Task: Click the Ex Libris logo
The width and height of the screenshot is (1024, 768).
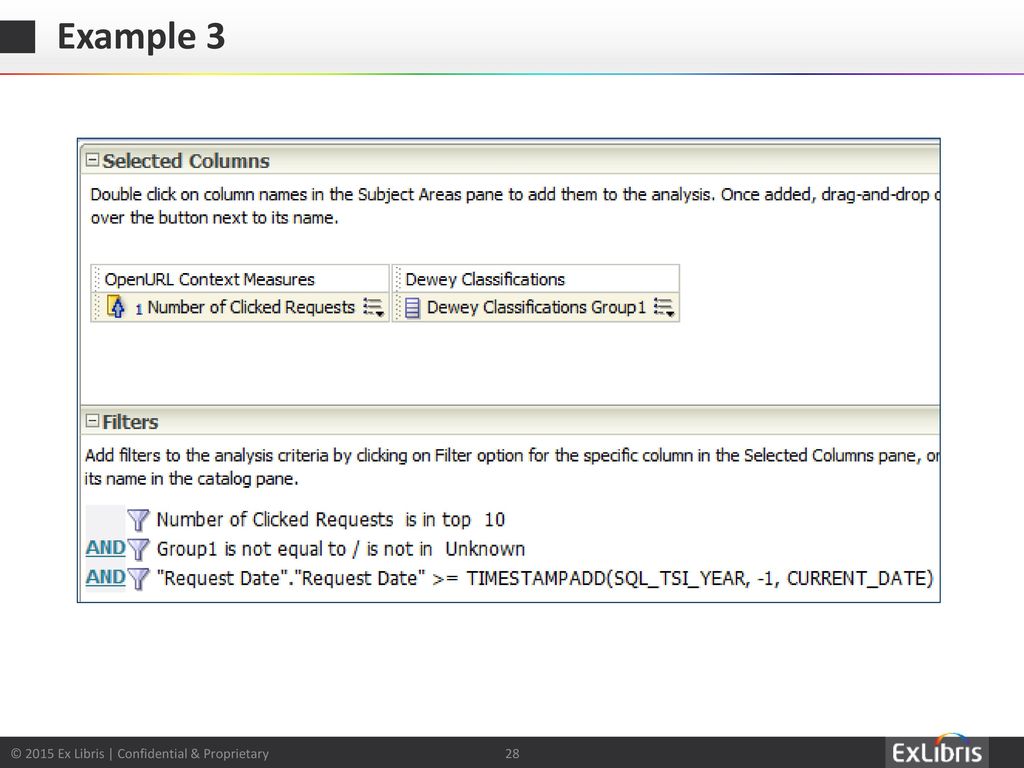Action: point(936,752)
